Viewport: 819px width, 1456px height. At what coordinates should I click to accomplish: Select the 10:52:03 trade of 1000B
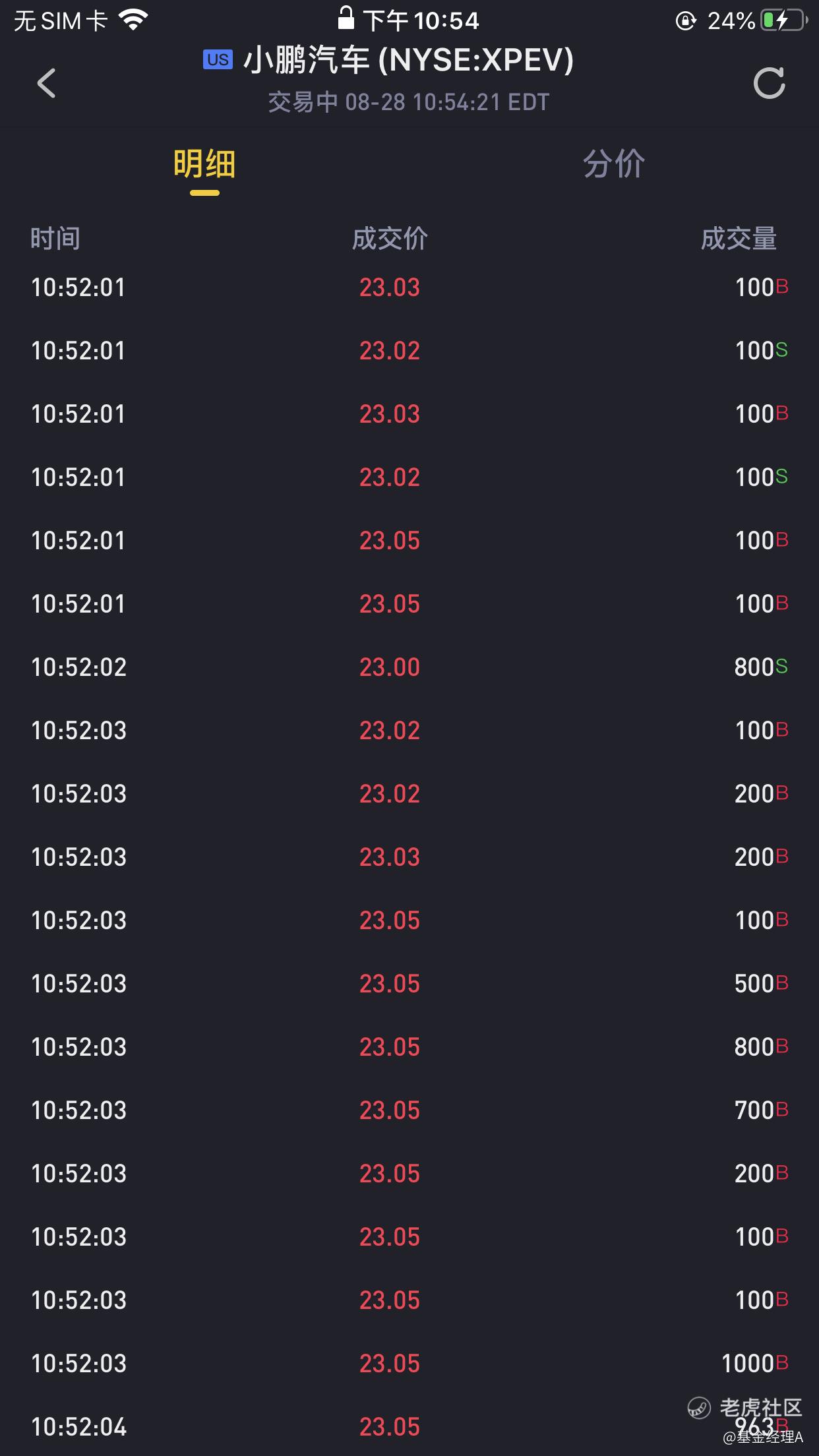409,1363
